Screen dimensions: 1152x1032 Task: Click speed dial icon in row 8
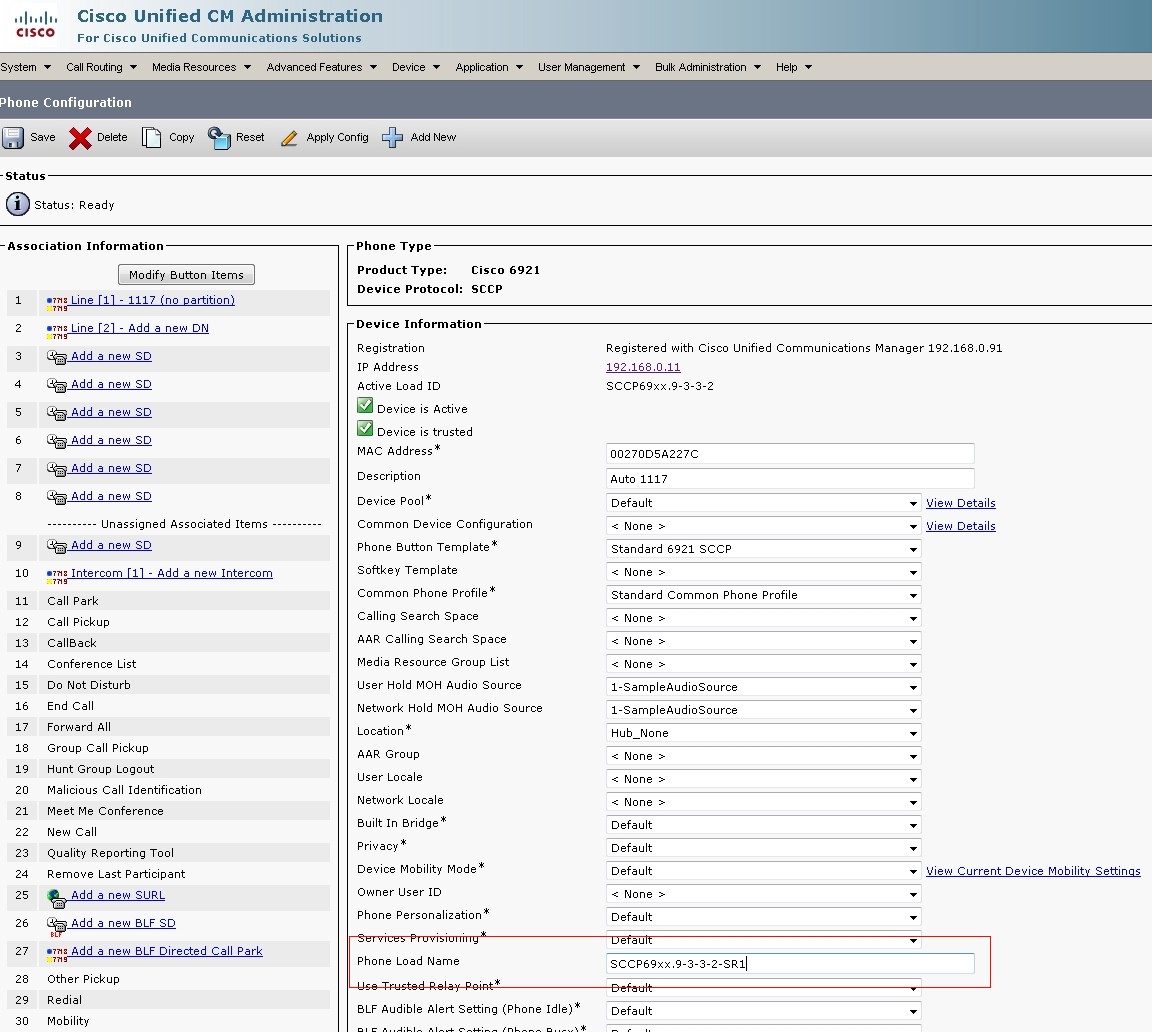(x=57, y=497)
